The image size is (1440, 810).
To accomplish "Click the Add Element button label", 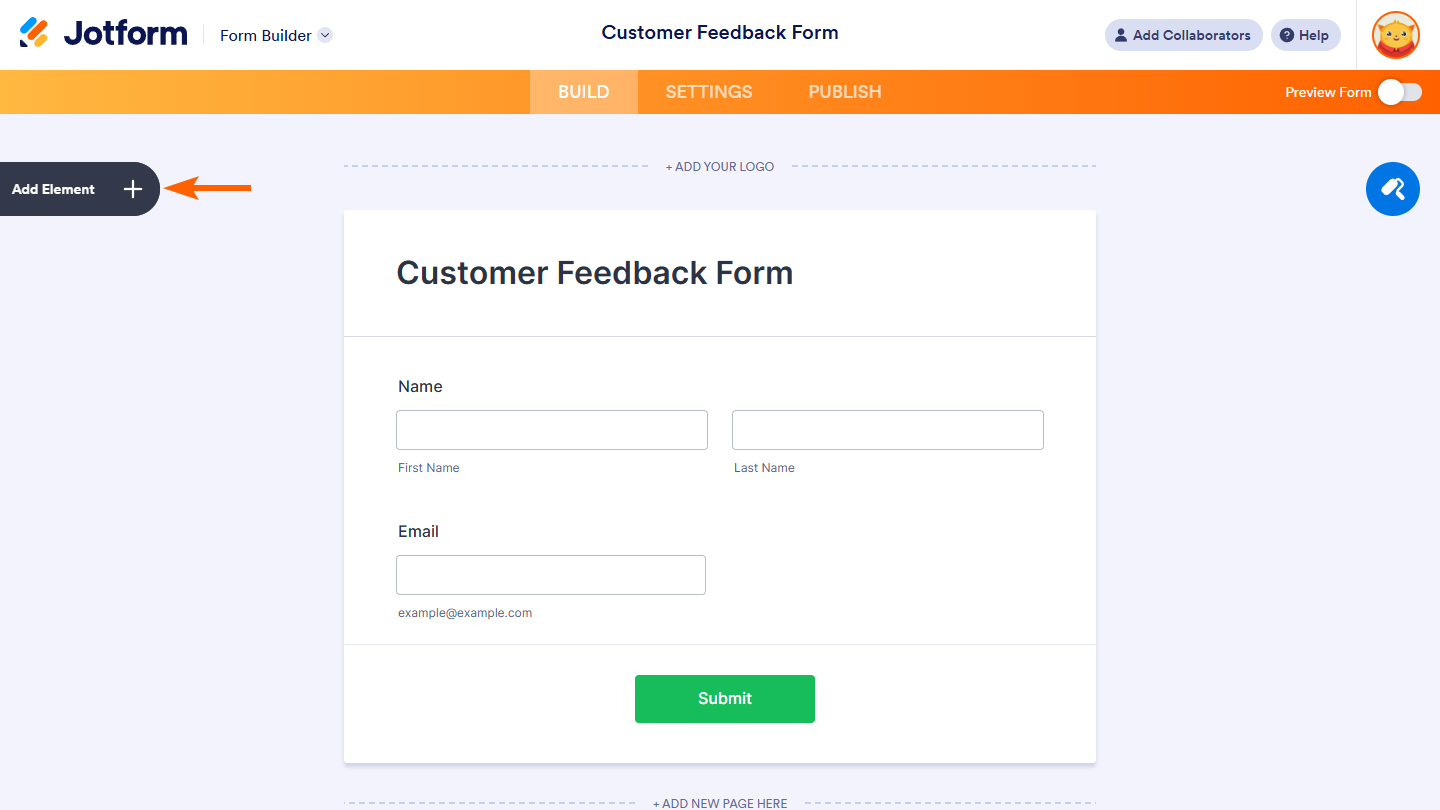I will coord(54,189).
